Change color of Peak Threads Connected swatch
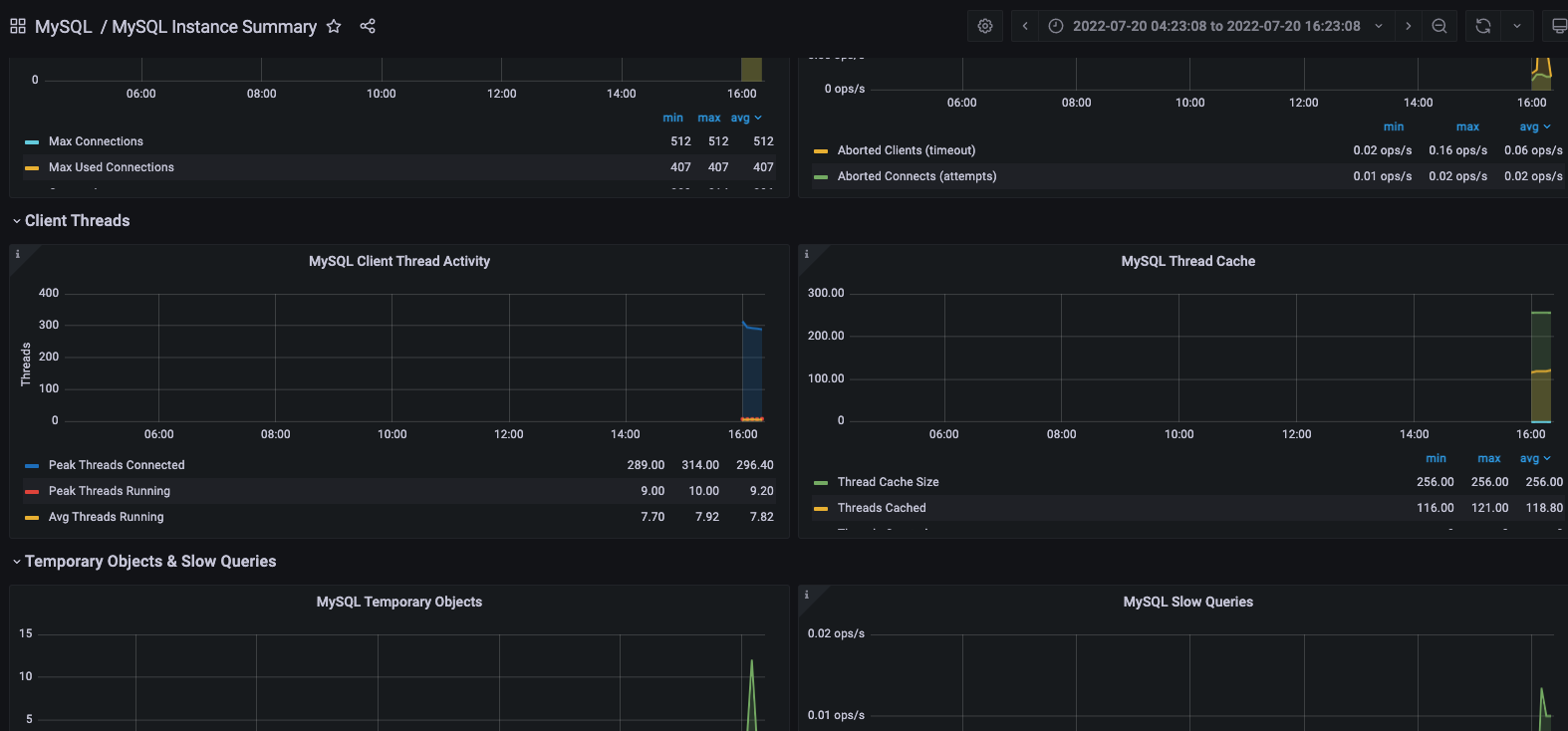 32,466
